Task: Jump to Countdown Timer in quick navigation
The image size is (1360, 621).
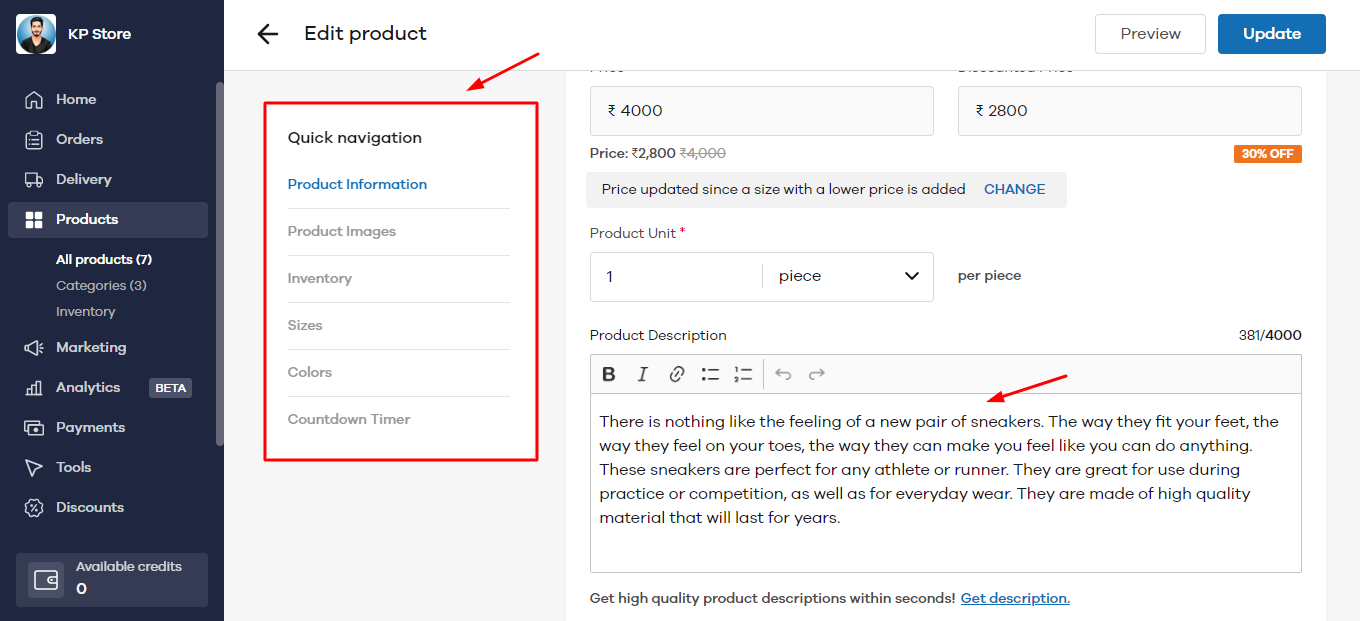Action: 349,420
